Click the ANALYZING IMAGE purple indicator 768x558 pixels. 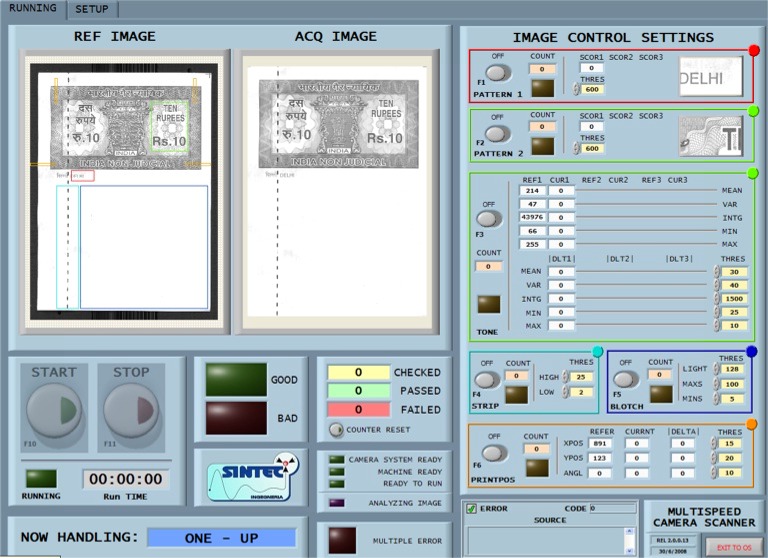[336, 503]
